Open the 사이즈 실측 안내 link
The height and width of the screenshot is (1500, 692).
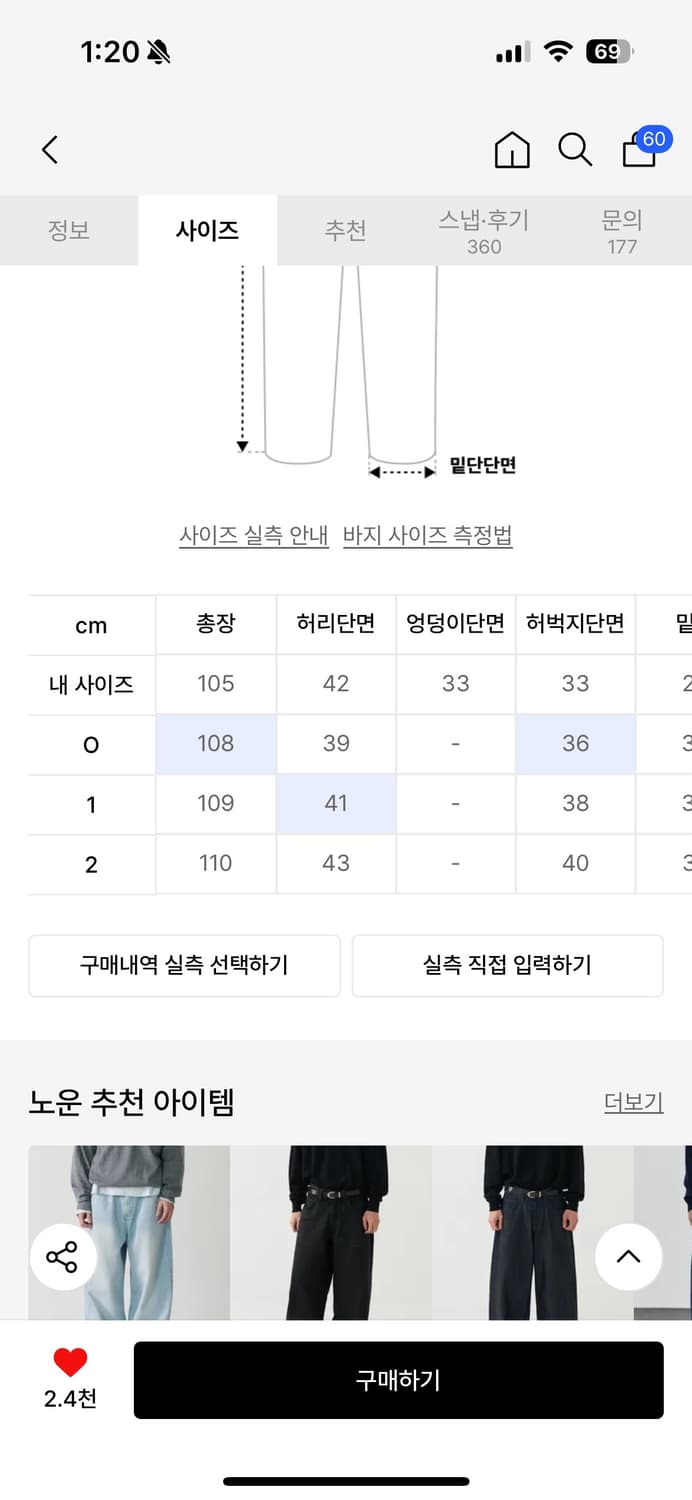pyautogui.click(x=252, y=536)
